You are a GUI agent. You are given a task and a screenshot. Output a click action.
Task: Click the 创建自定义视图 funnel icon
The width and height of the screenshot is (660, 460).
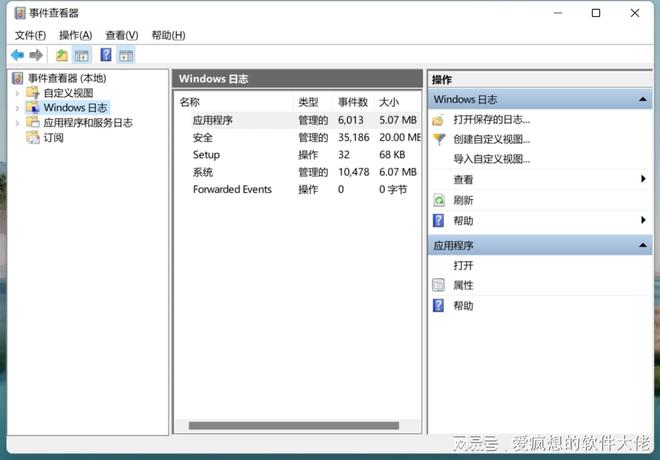439,139
